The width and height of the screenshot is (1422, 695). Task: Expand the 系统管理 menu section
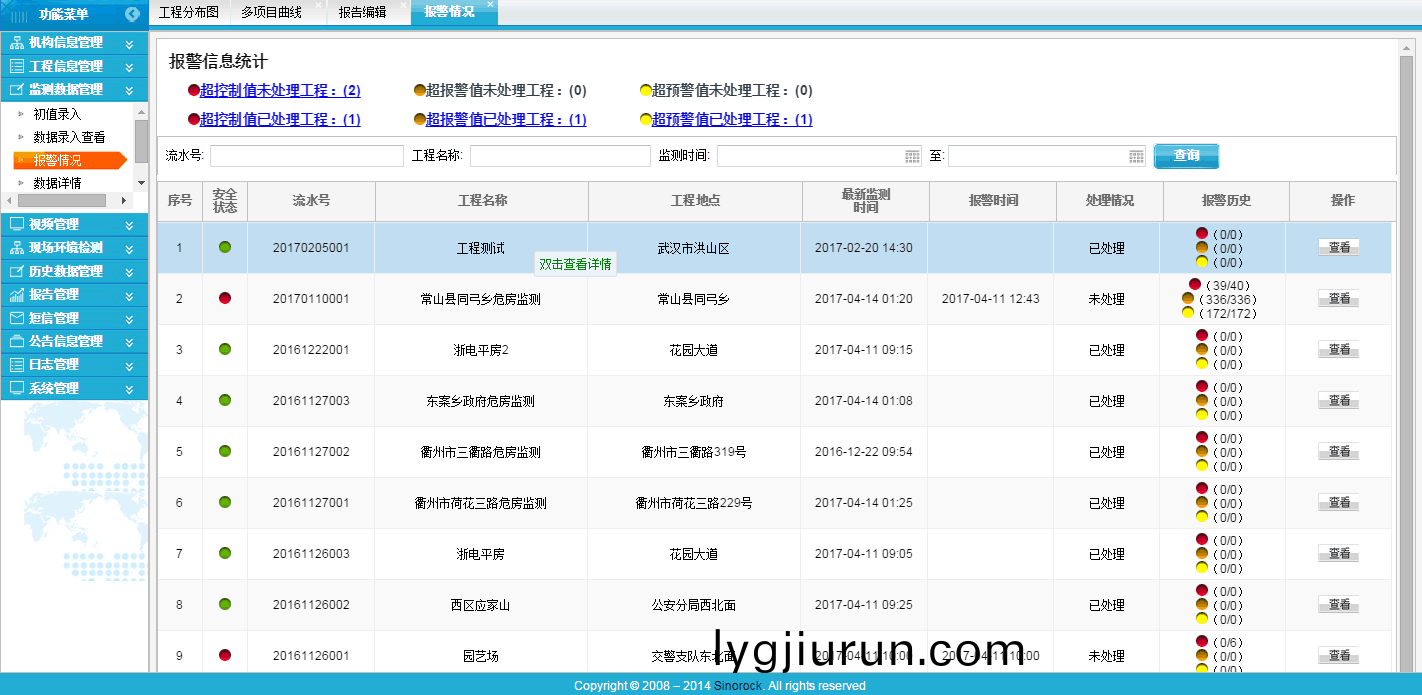point(129,388)
